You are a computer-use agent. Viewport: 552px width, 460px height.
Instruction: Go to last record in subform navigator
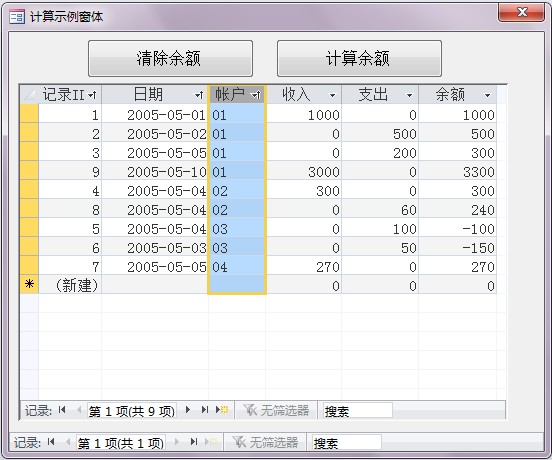coord(205,410)
